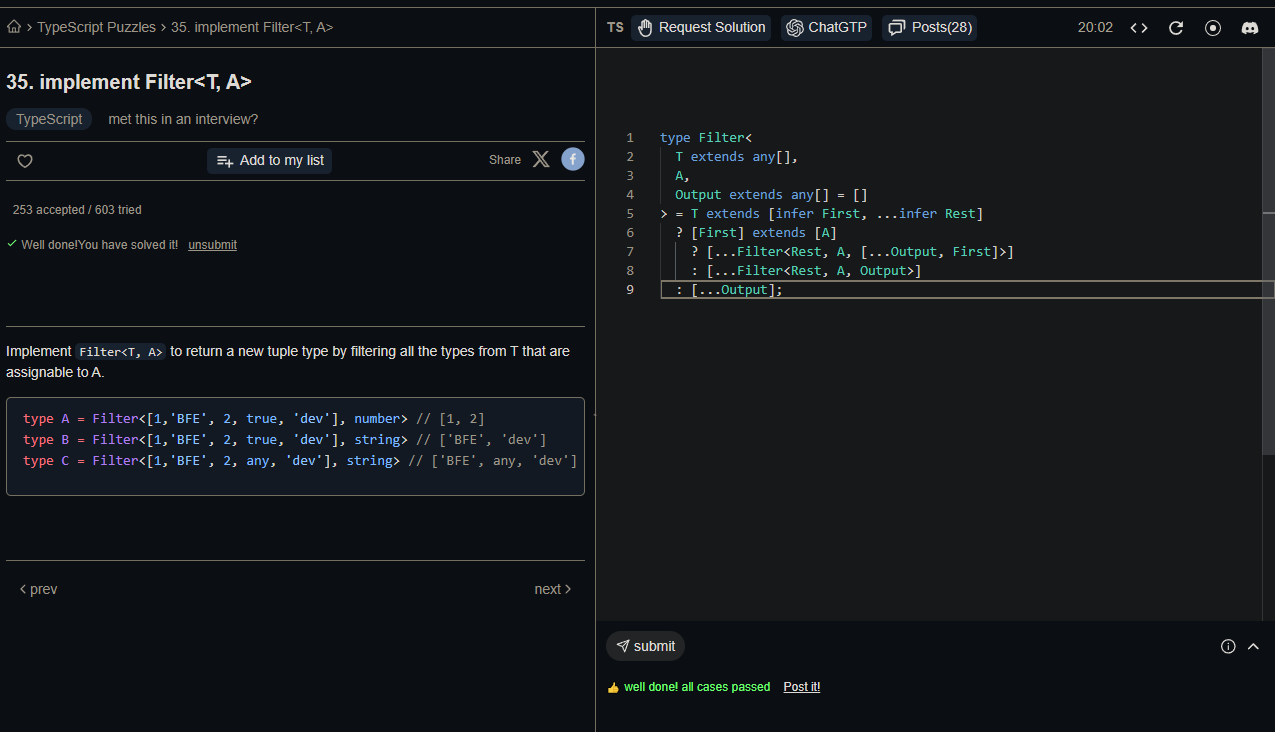Screen dimensions: 1275x732
Task: Like the problem with heart icon
Action: pos(25,161)
